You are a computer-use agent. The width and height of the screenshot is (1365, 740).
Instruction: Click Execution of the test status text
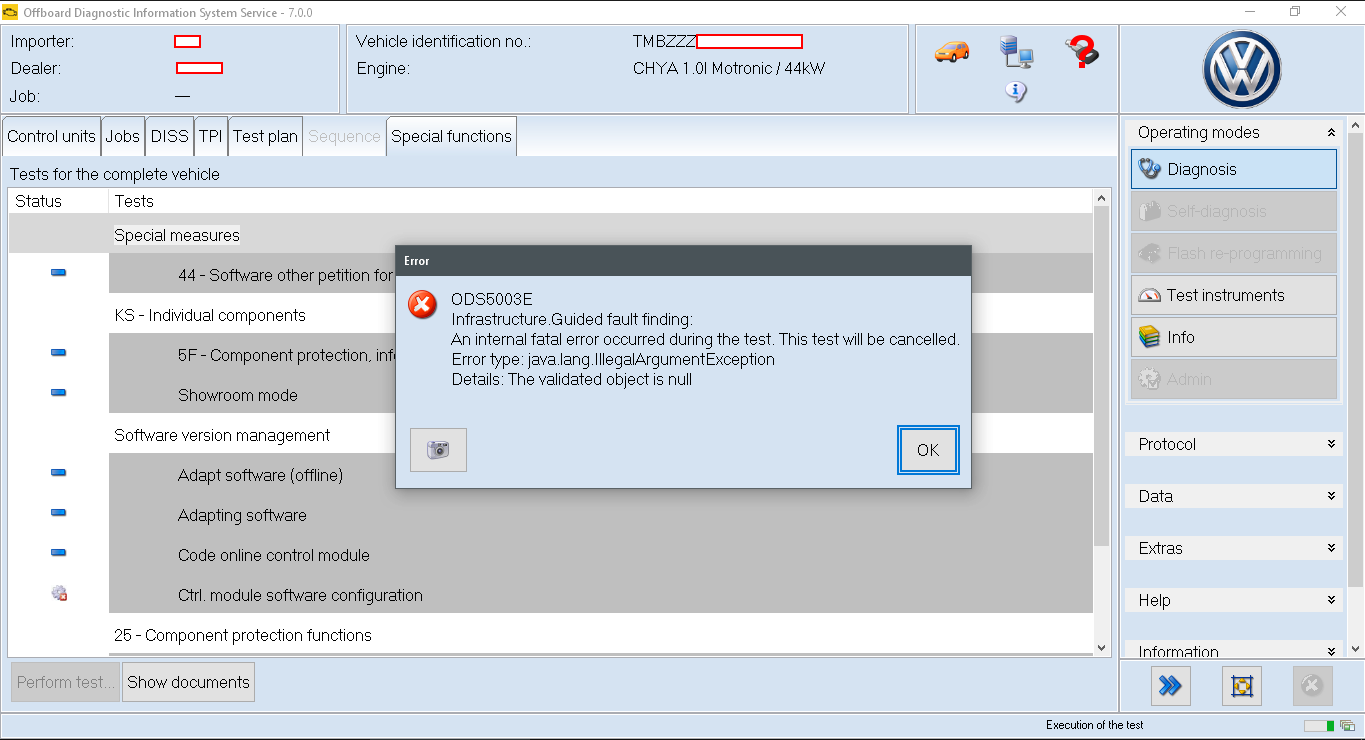coord(1095,725)
